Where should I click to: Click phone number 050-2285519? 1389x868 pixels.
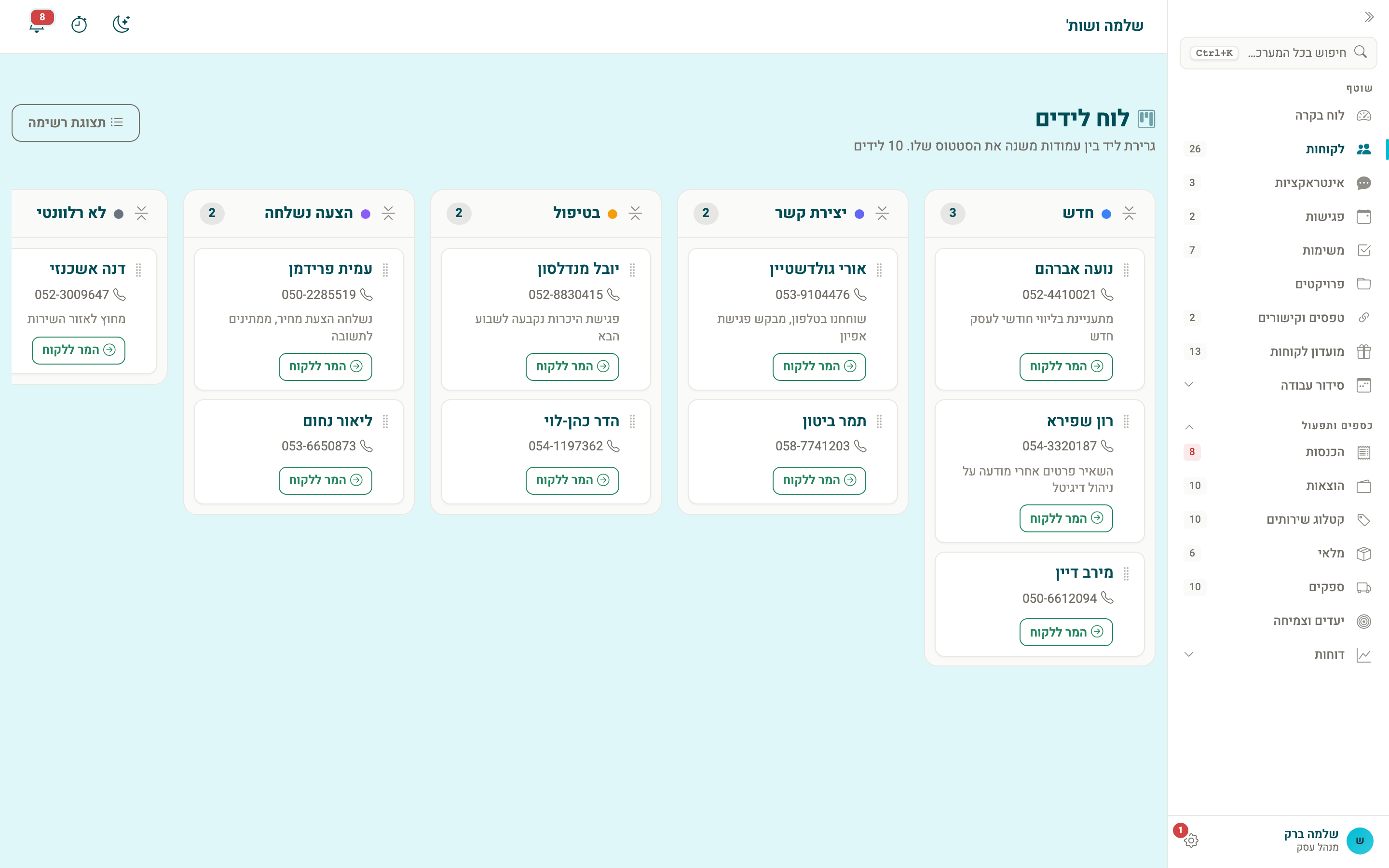318,295
